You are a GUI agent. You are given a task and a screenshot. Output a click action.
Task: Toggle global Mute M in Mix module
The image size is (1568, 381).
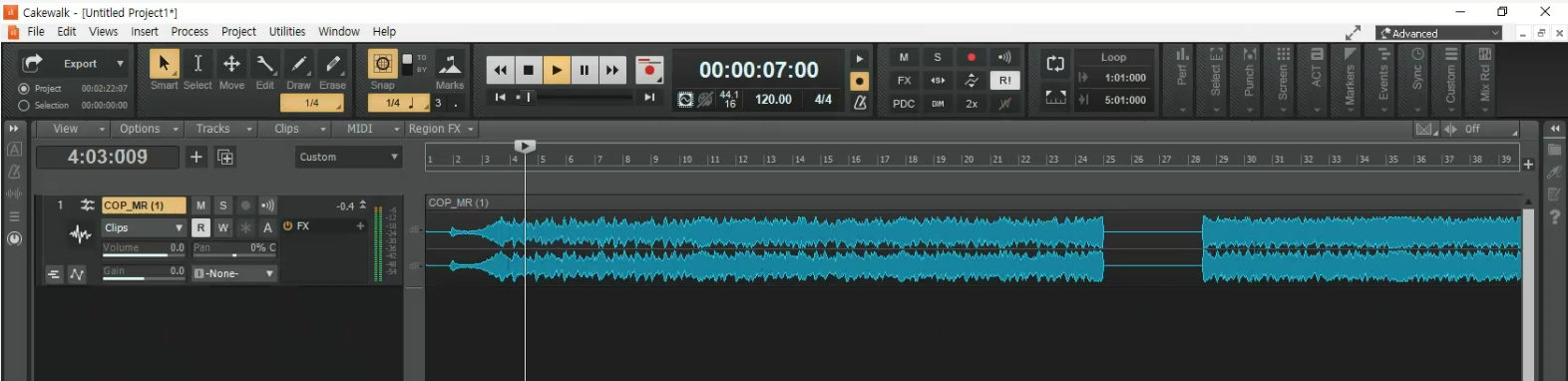click(904, 57)
